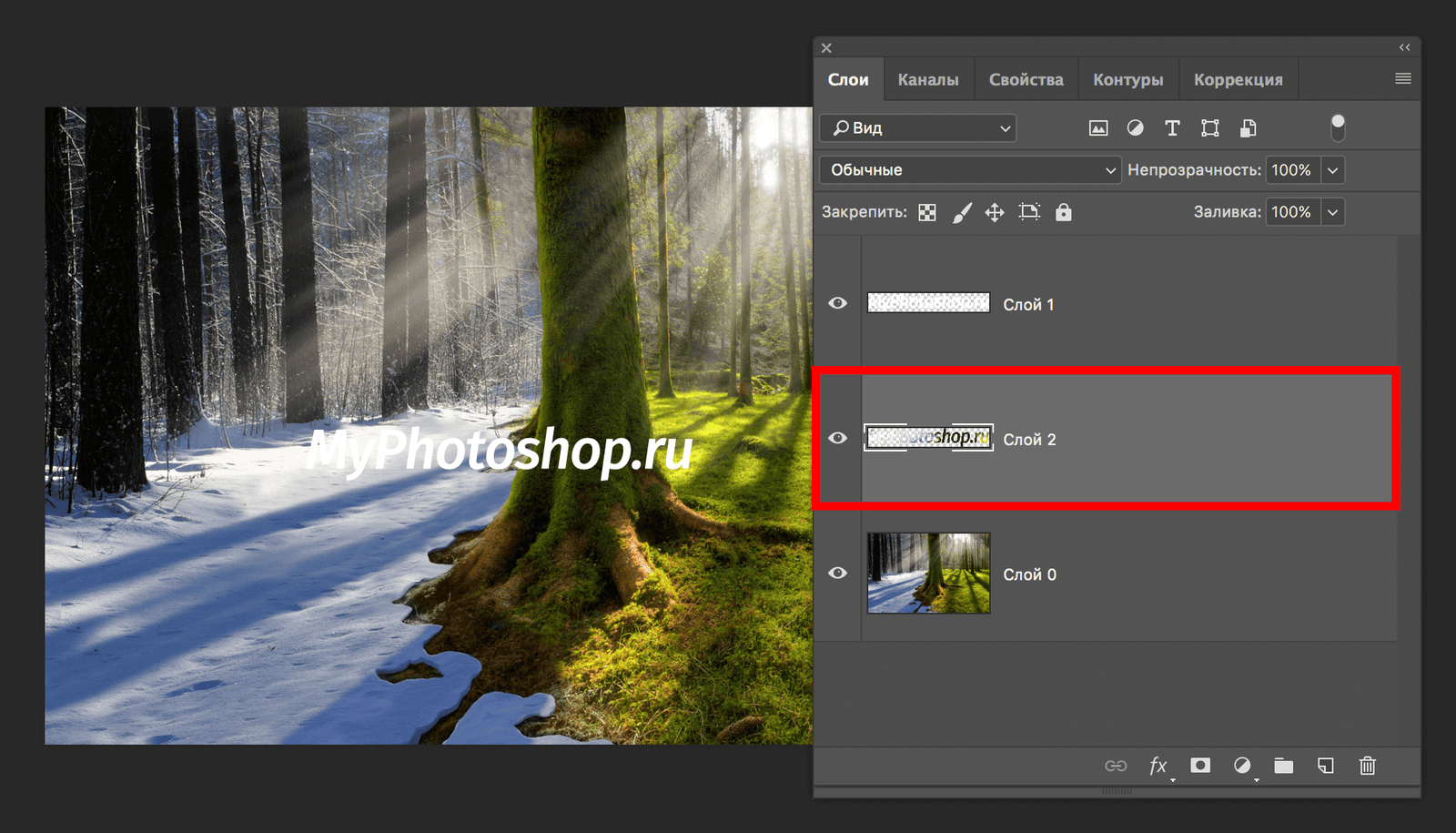Hide Слой 2 using eye icon

[837, 438]
